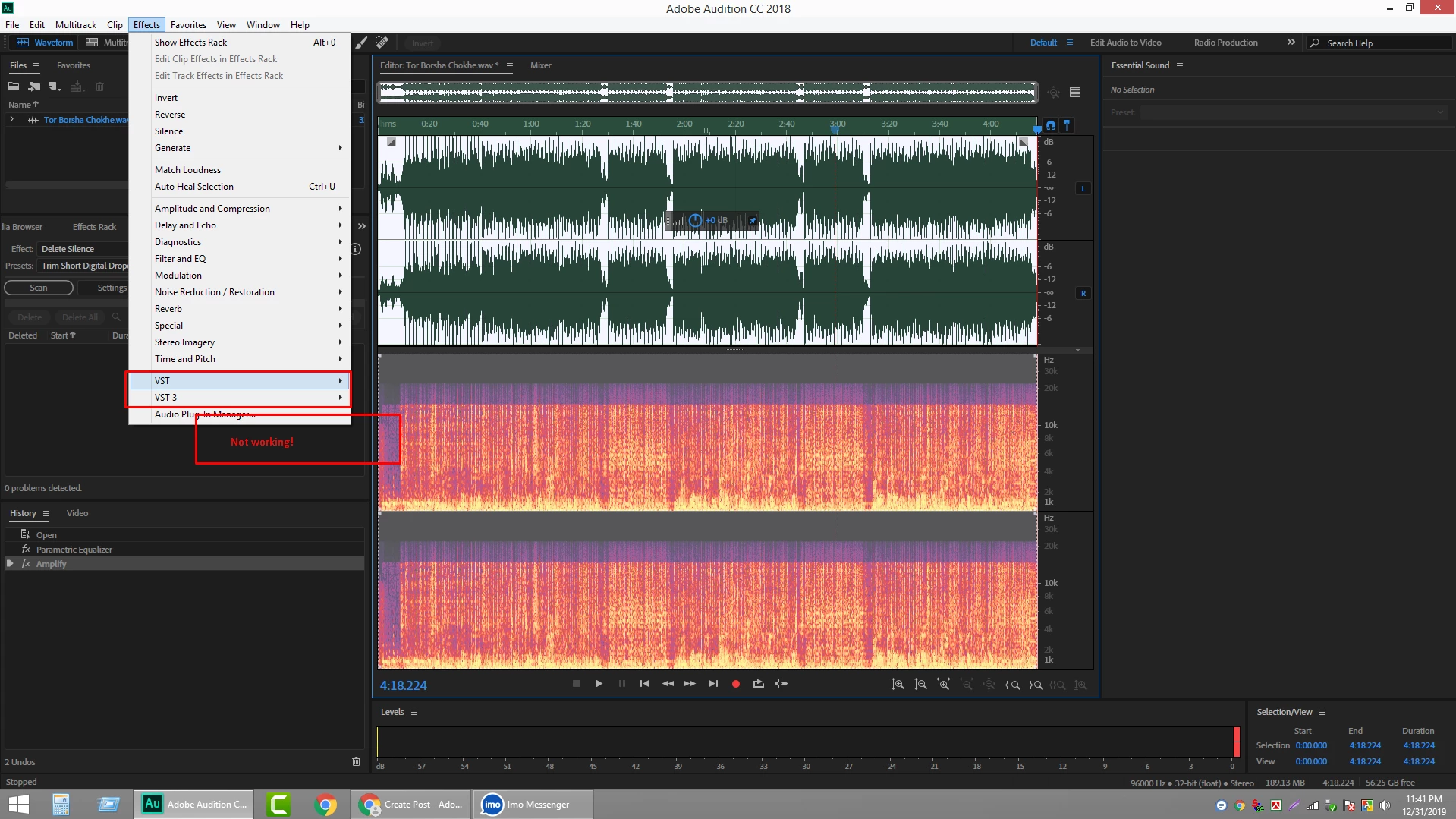Viewport: 1456px width, 819px height.
Task: Move playhead to next marker
Action: [x=713, y=684]
